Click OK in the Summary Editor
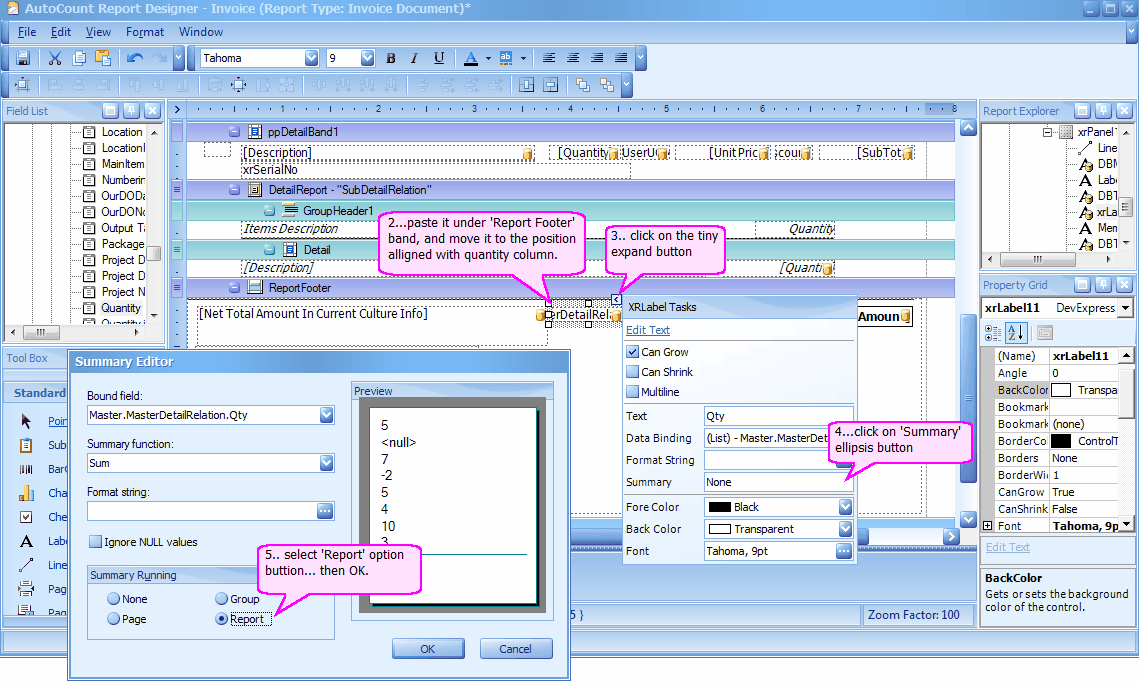Image resolution: width=1139 pixels, height=686 pixels. click(x=428, y=649)
